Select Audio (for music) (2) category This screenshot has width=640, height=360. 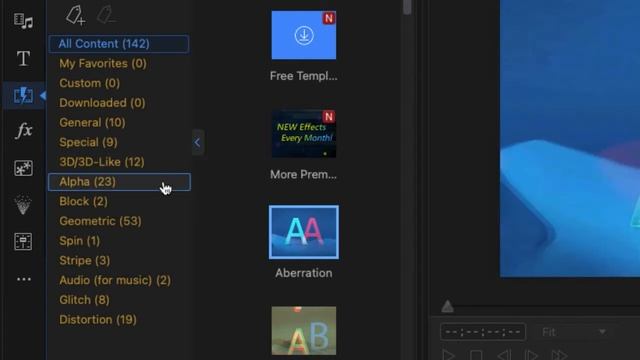coord(115,280)
